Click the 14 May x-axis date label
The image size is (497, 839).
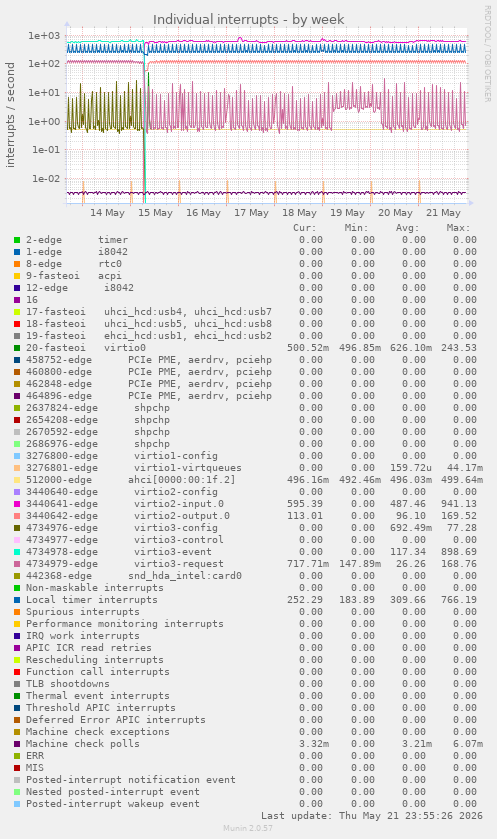108,213
